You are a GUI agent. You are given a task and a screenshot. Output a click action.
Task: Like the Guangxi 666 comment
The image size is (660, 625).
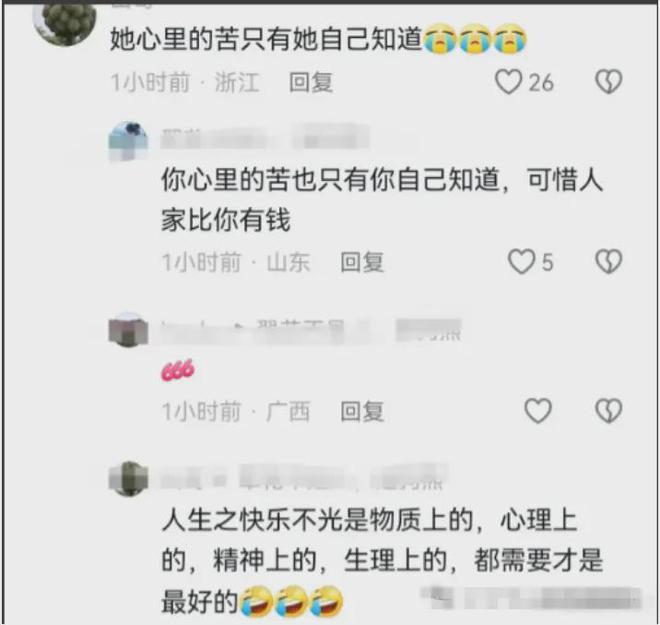[x=538, y=411]
